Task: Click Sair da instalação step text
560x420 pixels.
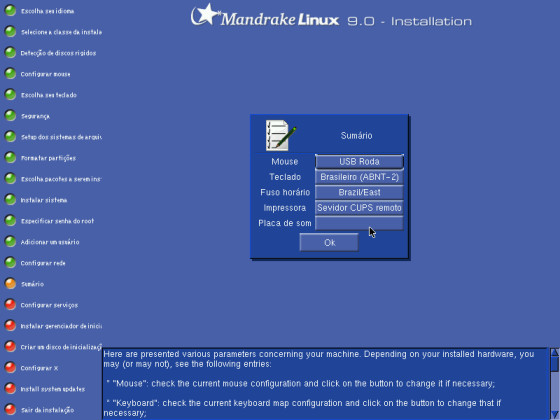Action: (48, 410)
